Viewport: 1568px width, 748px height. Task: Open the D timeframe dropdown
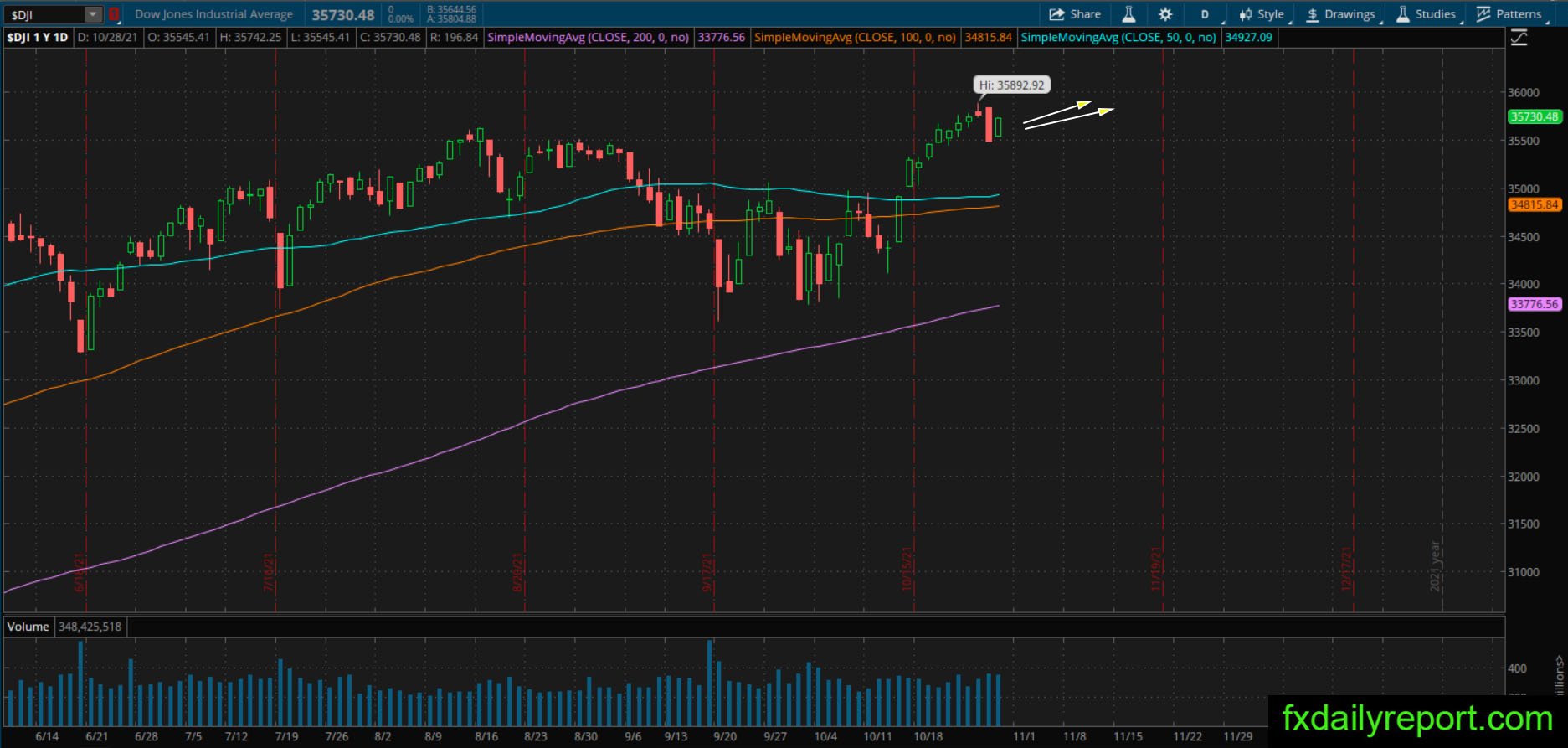coord(1205,14)
